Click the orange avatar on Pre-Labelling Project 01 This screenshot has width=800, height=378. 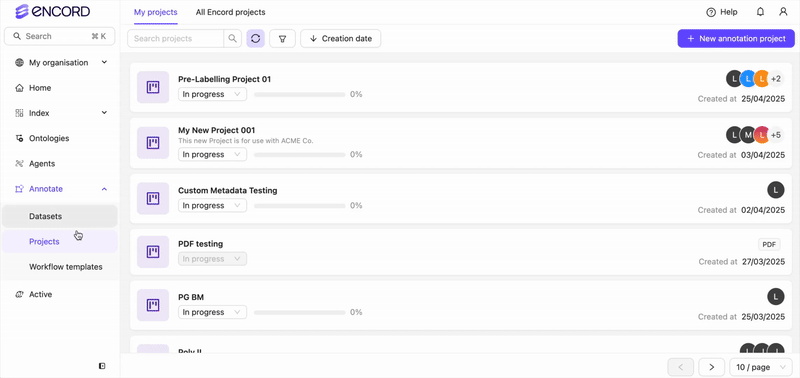(x=761, y=79)
